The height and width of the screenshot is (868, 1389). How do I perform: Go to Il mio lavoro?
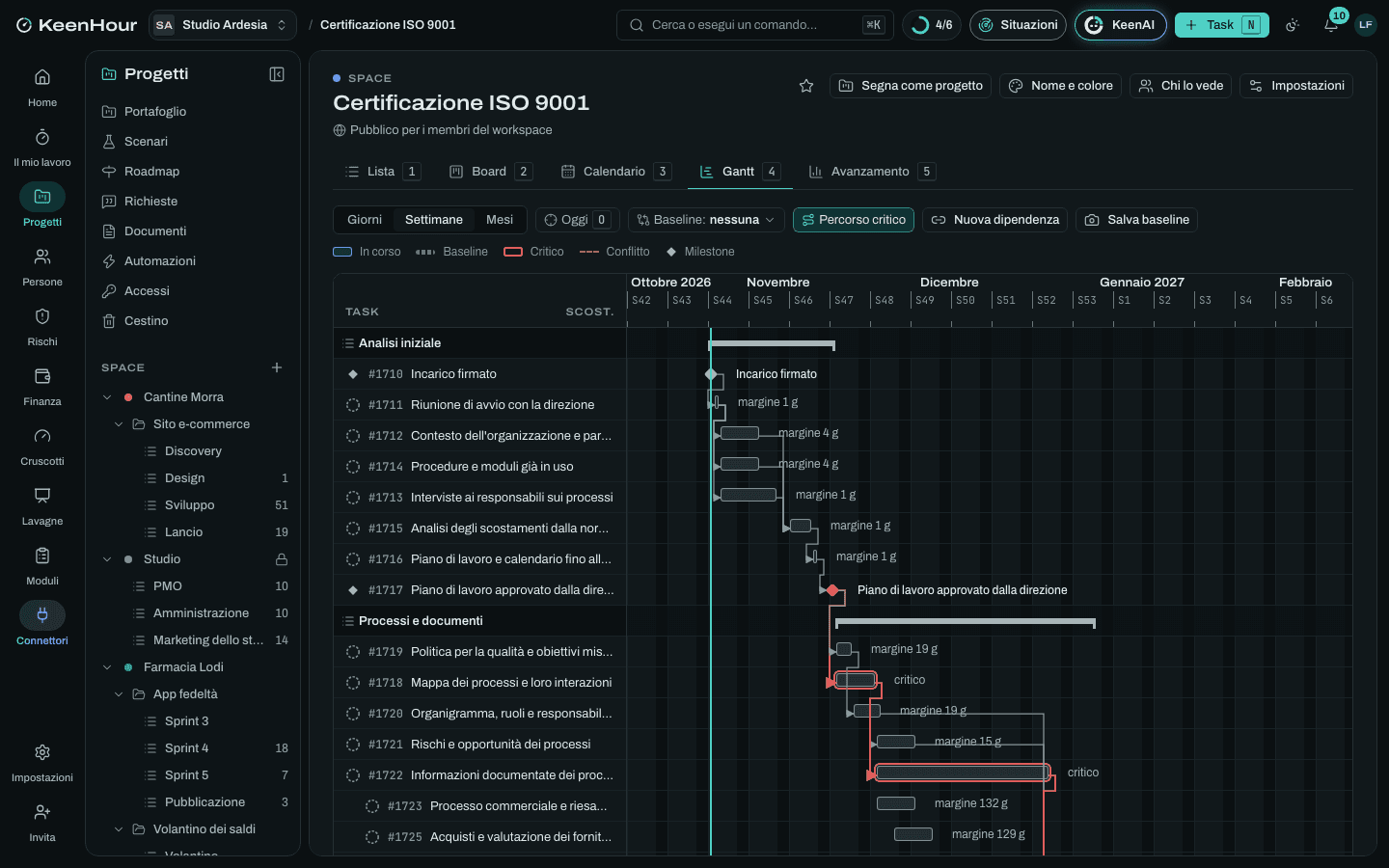42,148
